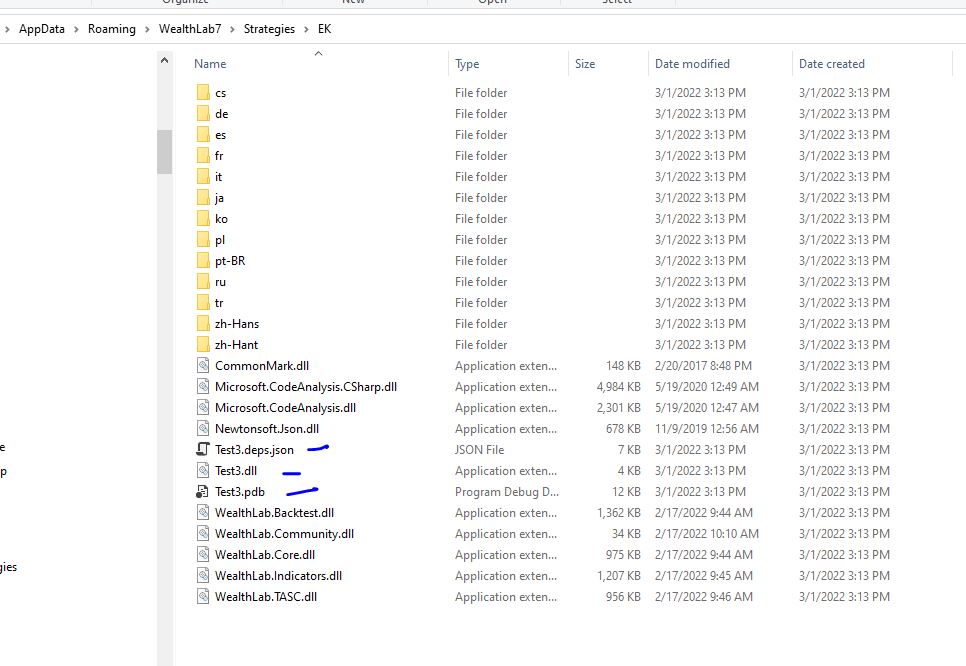The height and width of the screenshot is (666, 966).
Task: Click the Program Debug D... type cell
Action: (507, 492)
